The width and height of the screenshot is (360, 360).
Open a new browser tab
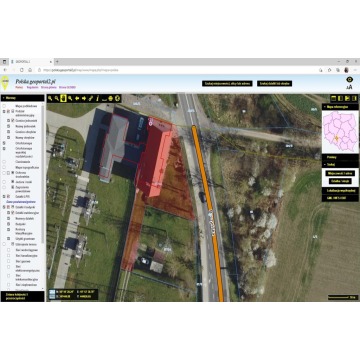(57, 62)
